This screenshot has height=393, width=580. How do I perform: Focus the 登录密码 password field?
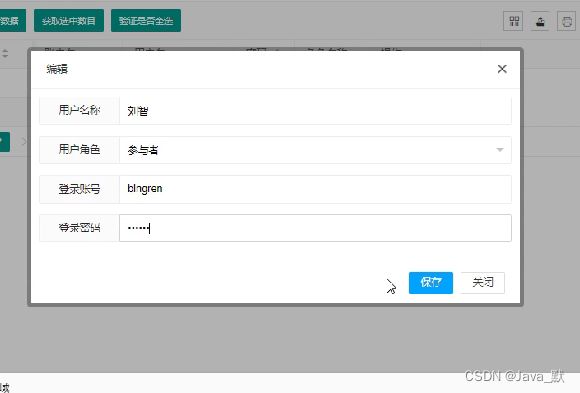(x=315, y=228)
